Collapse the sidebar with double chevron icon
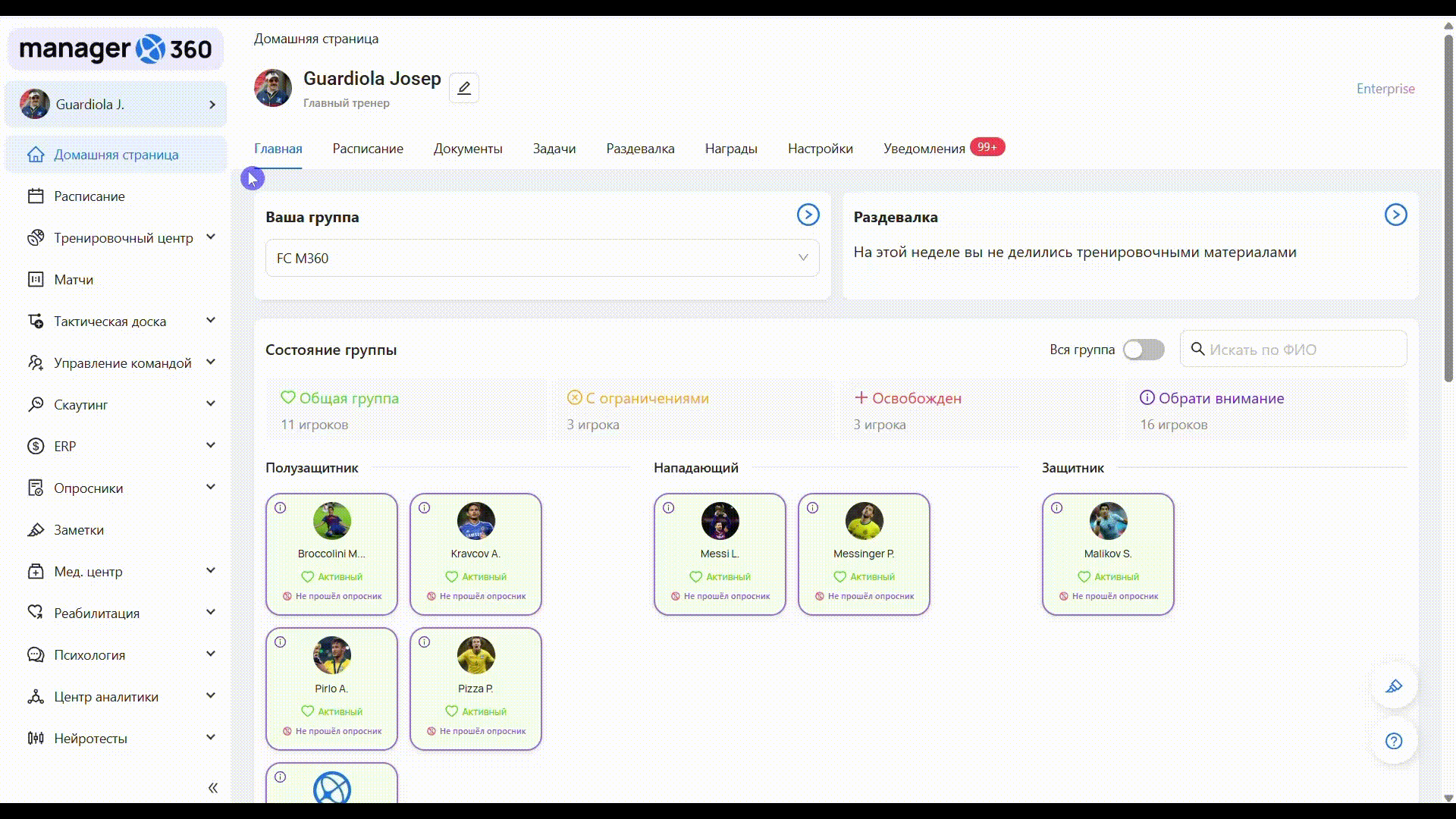 (213, 788)
